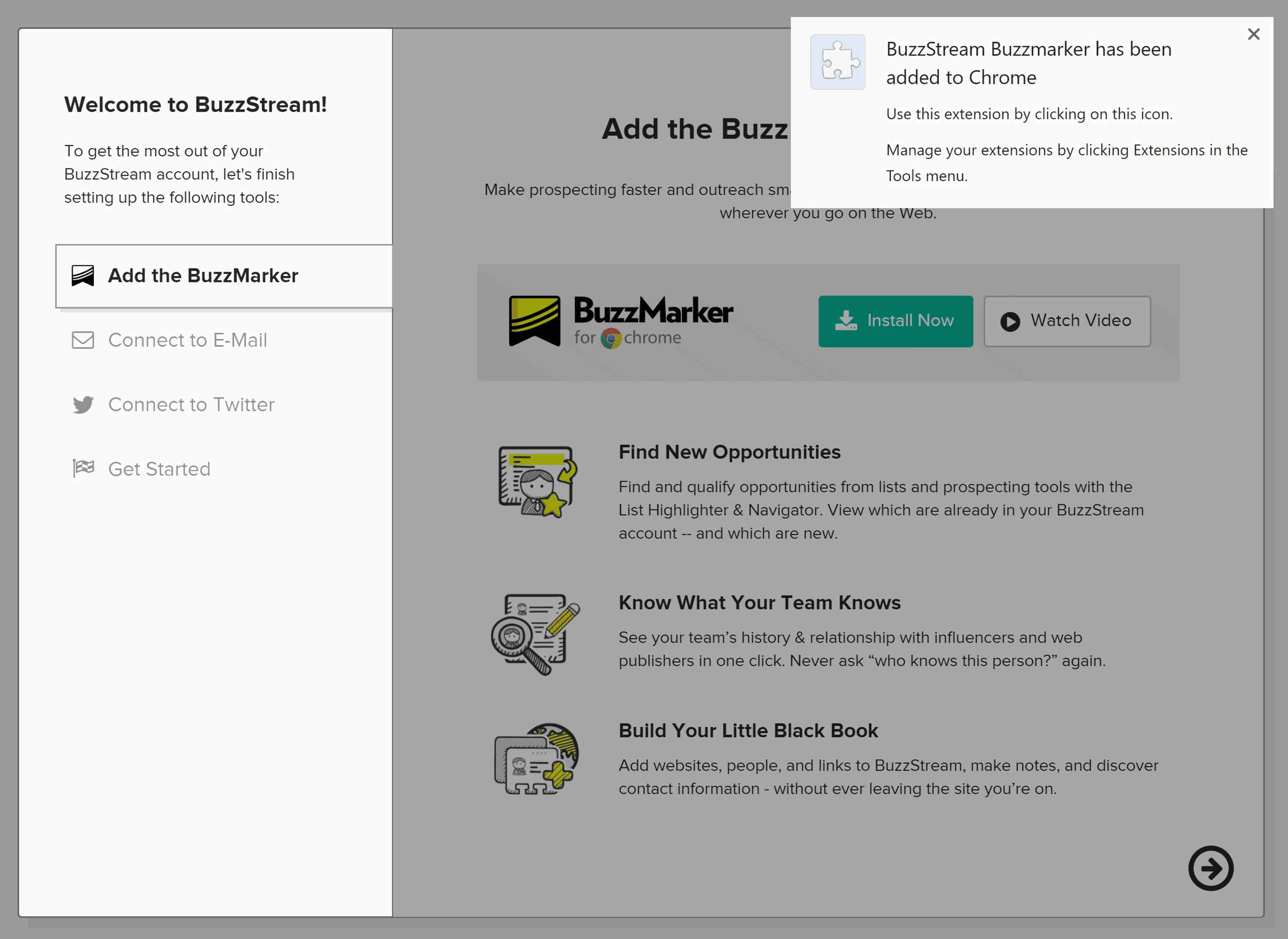Click the BuzzMarker for Chrome logo
This screenshot has width=1288, height=939.
click(x=621, y=321)
